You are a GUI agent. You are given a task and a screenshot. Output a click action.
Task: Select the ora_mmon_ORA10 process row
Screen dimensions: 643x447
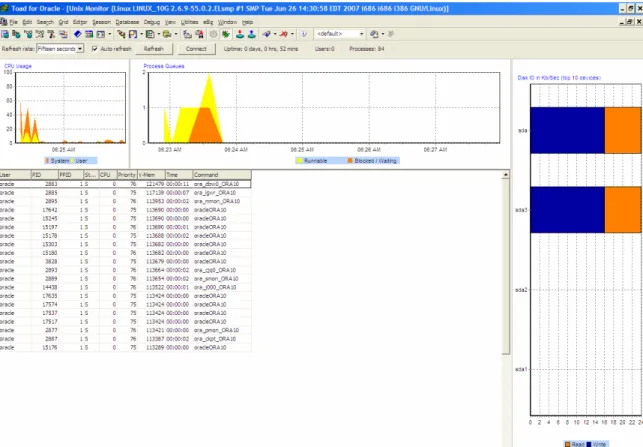pos(125,201)
